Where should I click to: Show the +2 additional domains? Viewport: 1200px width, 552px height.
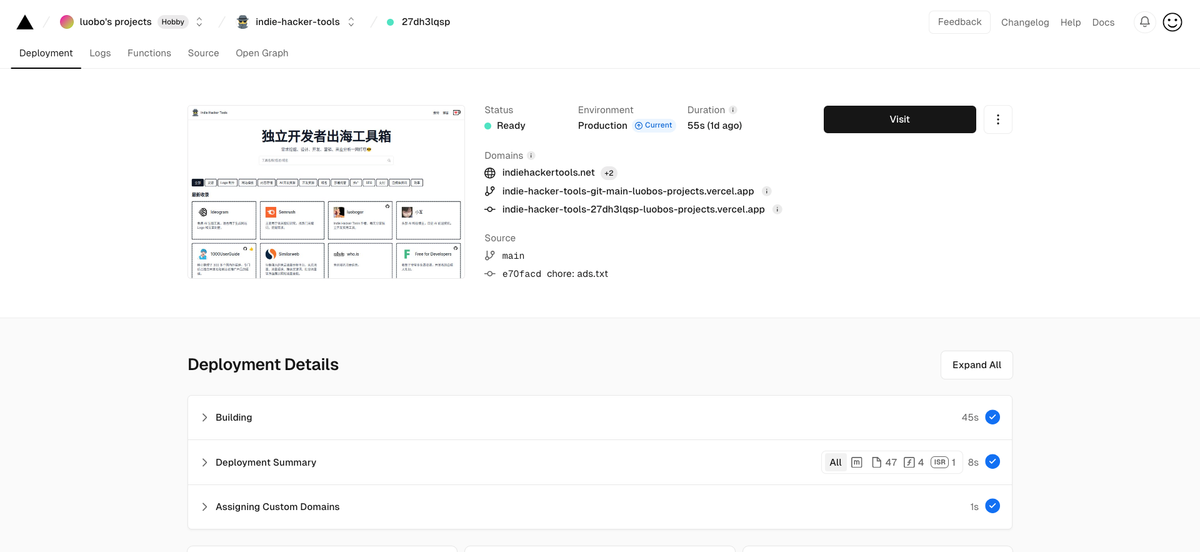click(x=609, y=173)
